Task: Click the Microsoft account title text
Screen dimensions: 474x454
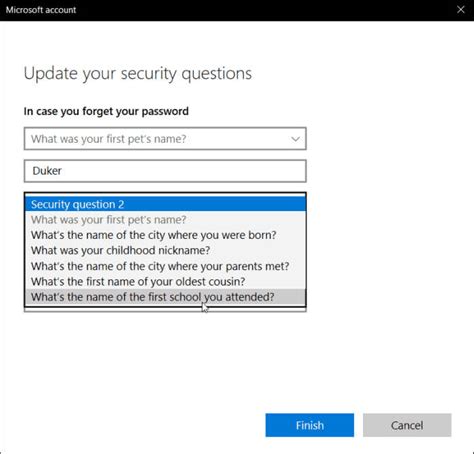Action: (41, 10)
